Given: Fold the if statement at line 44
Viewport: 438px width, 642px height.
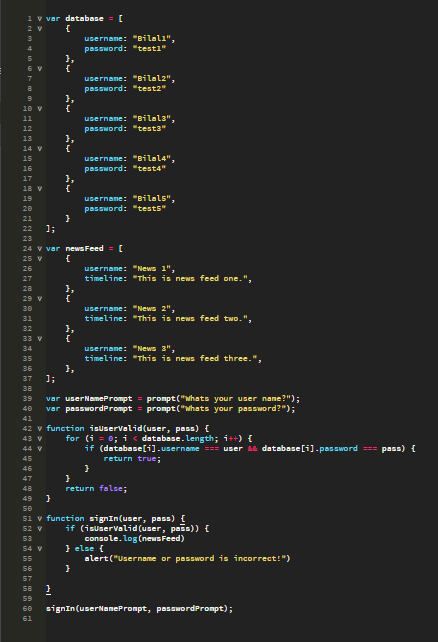Looking at the screenshot, I should pyautogui.click(x=40, y=449).
